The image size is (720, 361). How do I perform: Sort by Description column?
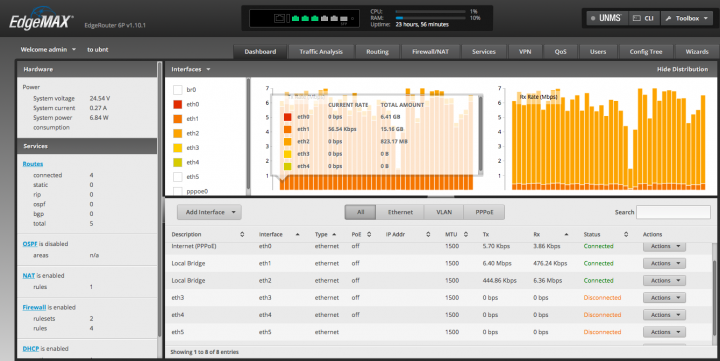pos(208,234)
